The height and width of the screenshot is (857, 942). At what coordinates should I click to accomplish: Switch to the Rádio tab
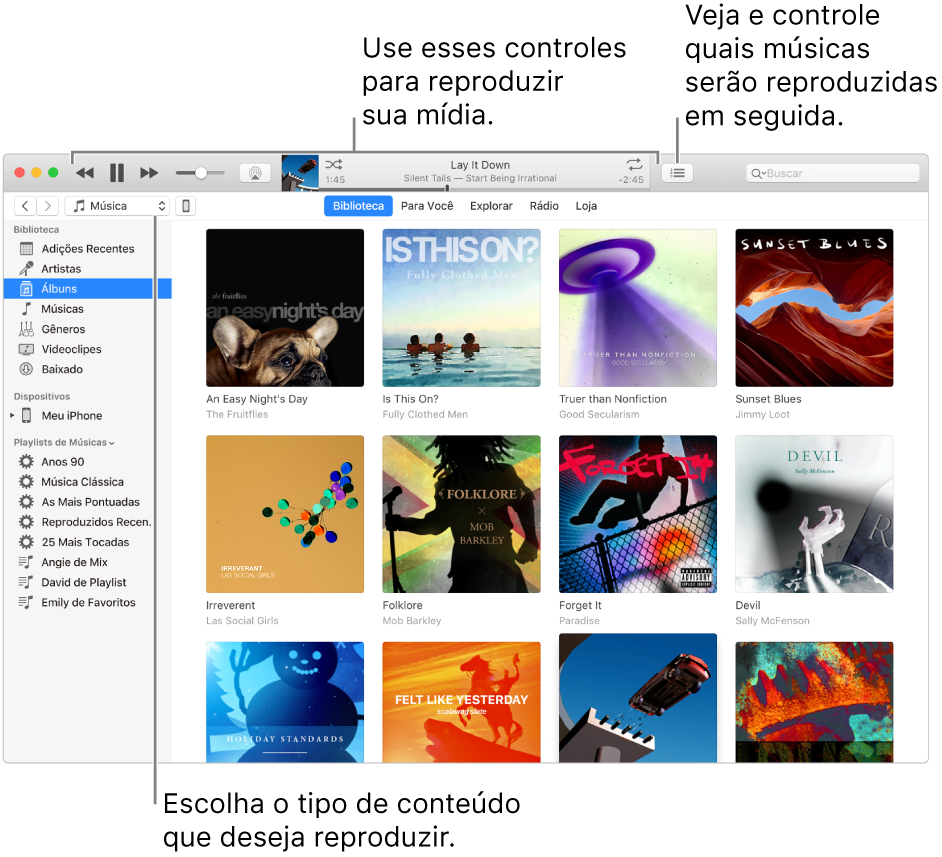point(544,206)
